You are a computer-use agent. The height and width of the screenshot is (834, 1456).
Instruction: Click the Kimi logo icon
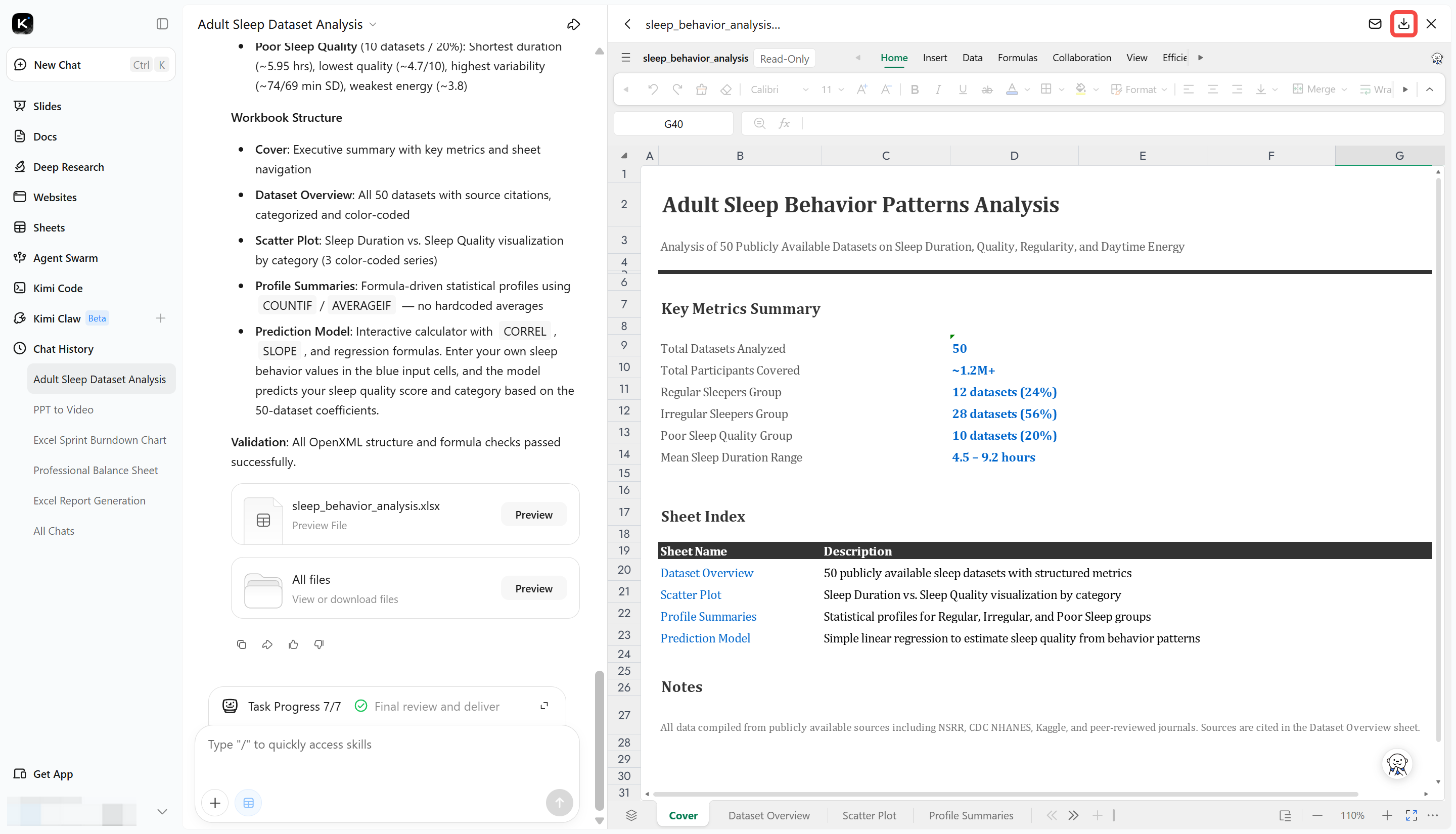22,23
